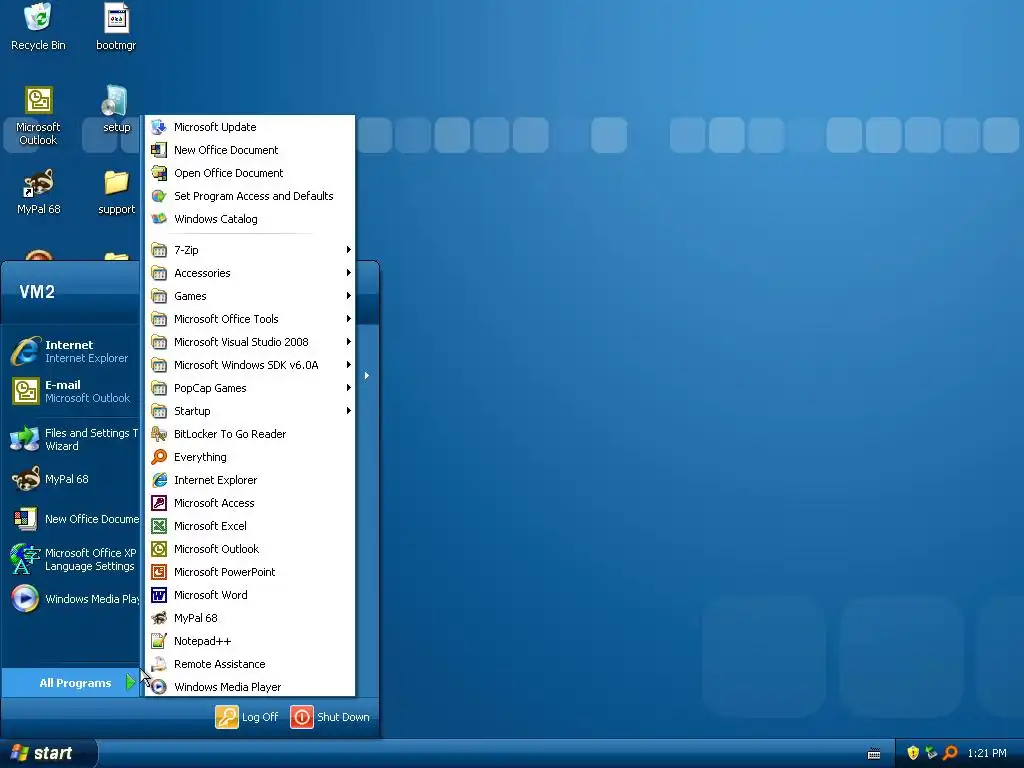Viewport: 1024px width, 768px height.
Task: Click the on-screen keyboard taskbar icon
Action: click(874, 754)
